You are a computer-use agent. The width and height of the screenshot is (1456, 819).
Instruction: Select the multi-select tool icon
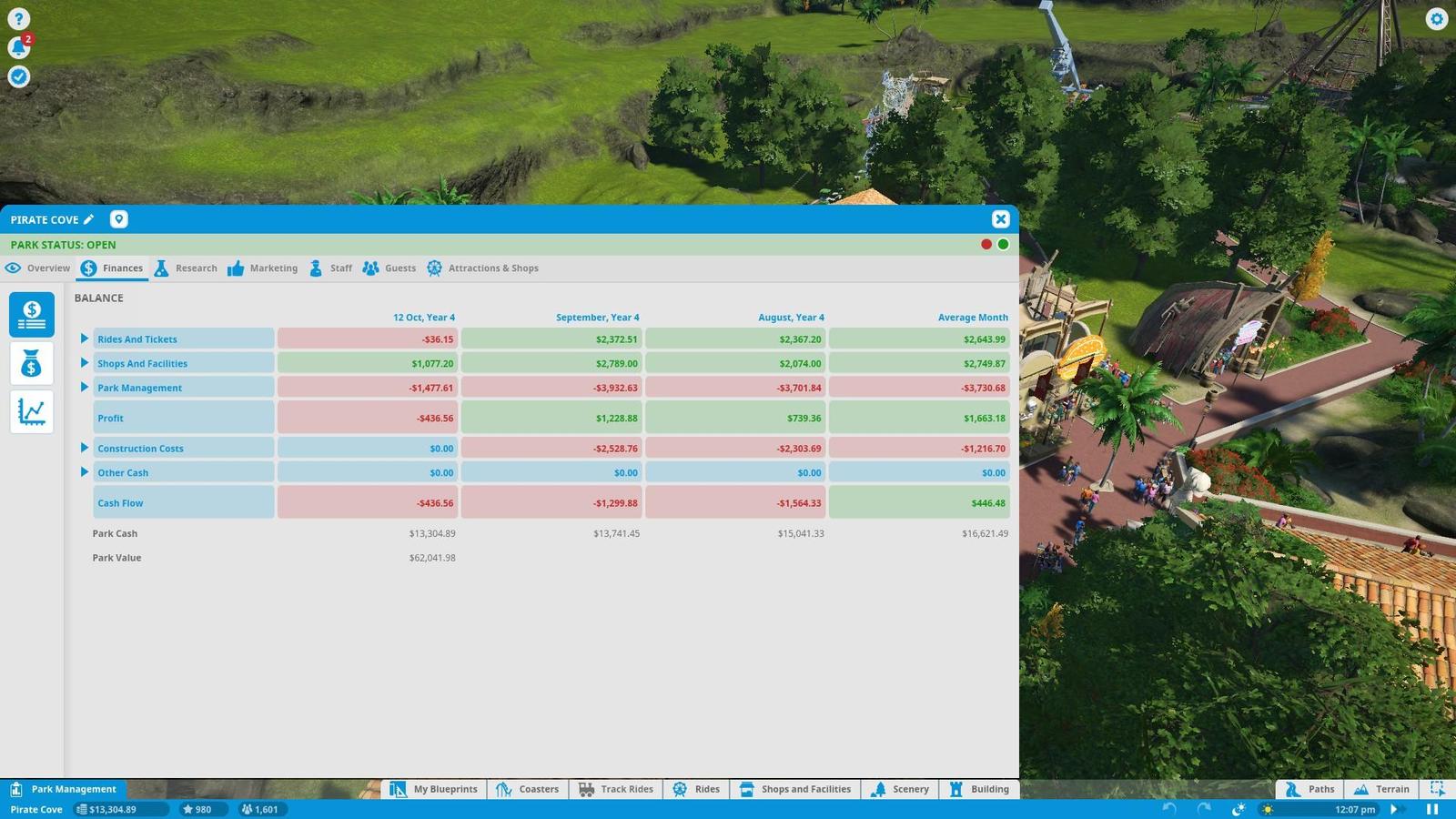[x=1437, y=789]
